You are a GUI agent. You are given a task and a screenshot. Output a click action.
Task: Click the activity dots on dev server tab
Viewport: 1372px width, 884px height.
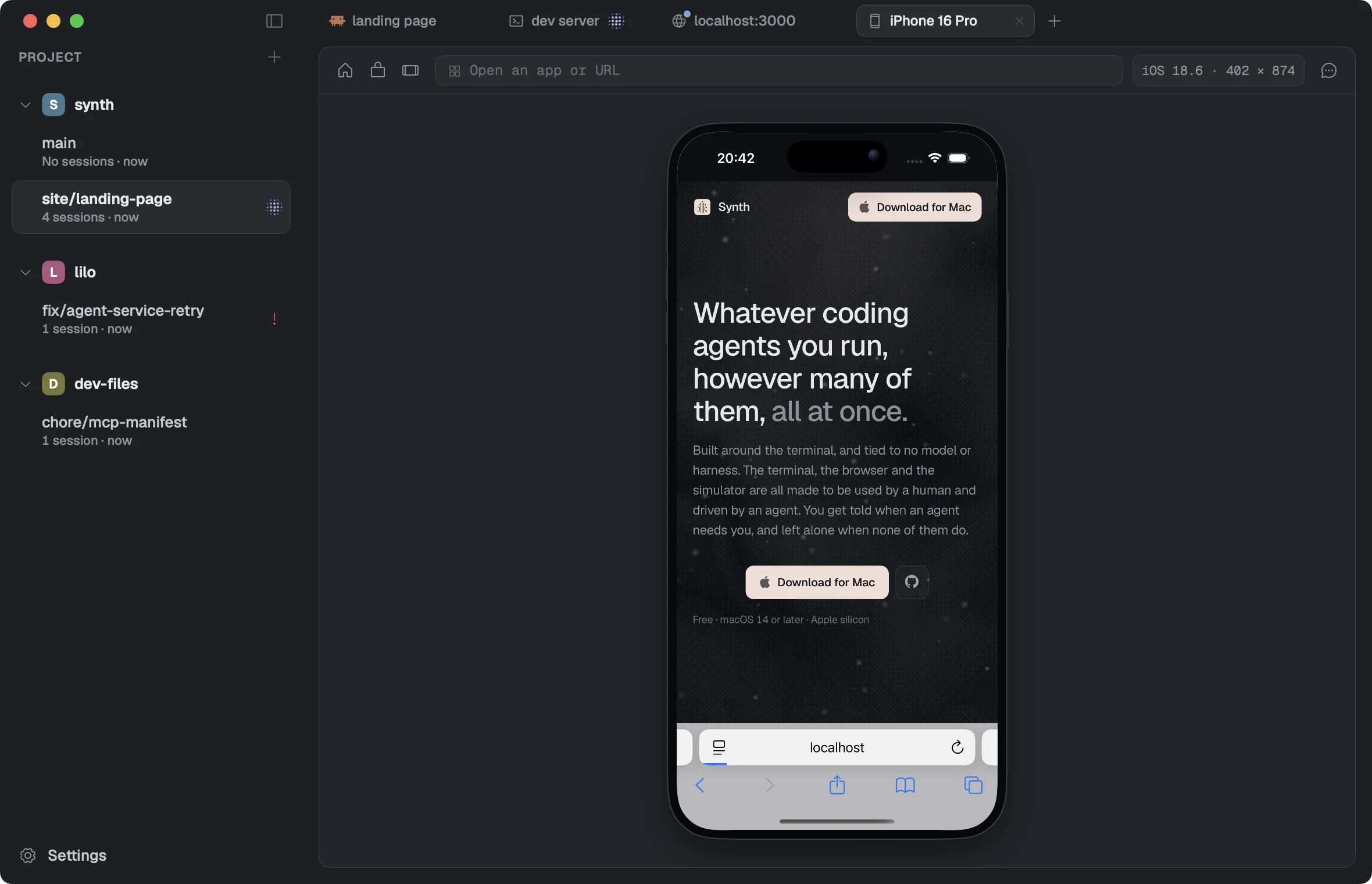coord(616,21)
